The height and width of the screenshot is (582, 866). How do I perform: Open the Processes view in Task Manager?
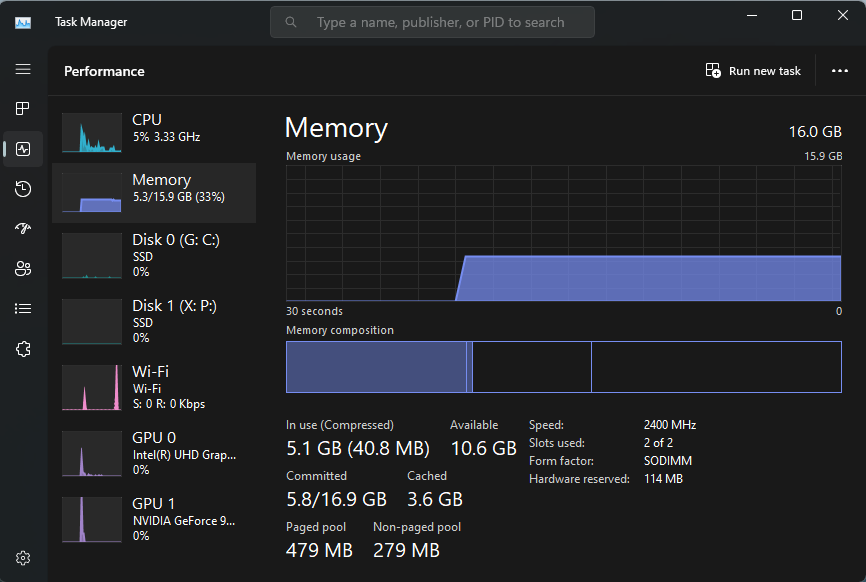click(x=23, y=109)
